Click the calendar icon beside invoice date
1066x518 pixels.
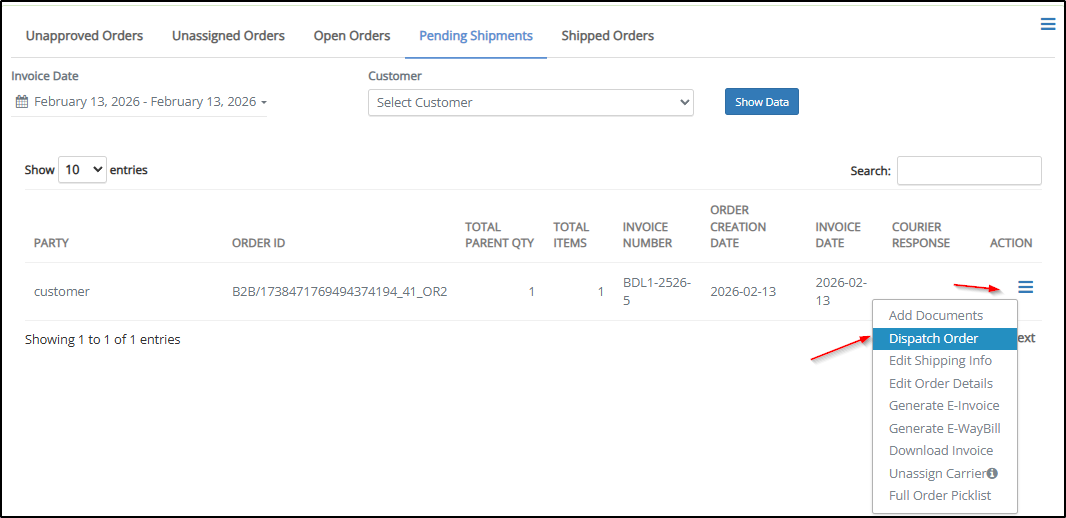coord(21,102)
